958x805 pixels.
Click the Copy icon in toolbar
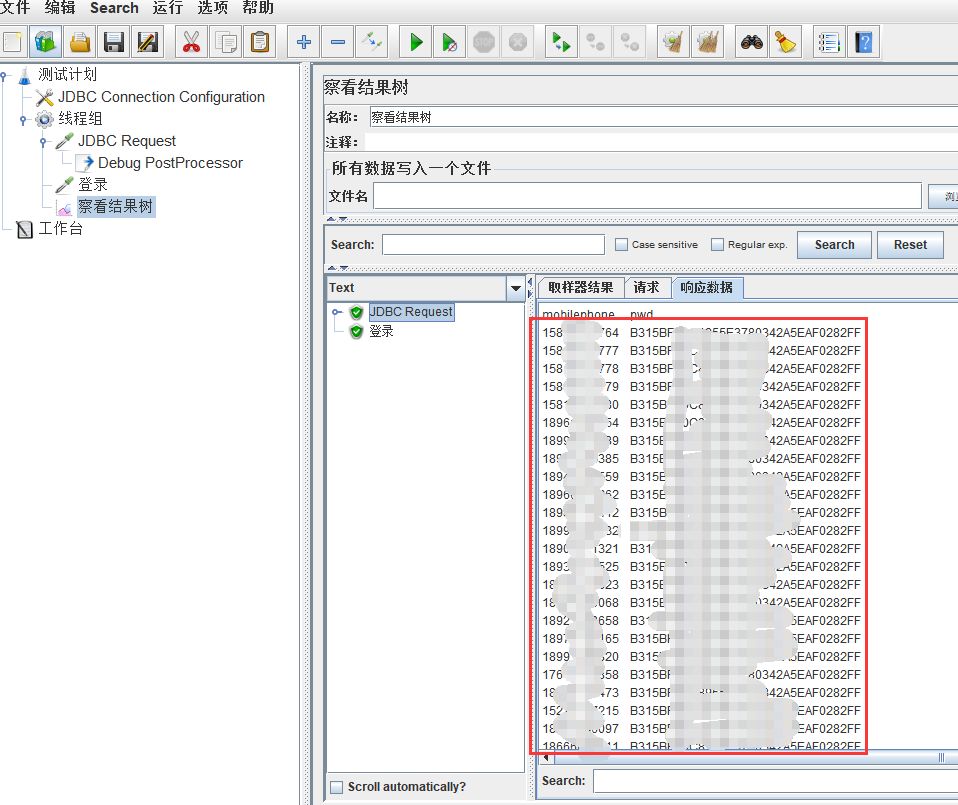point(225,42)
